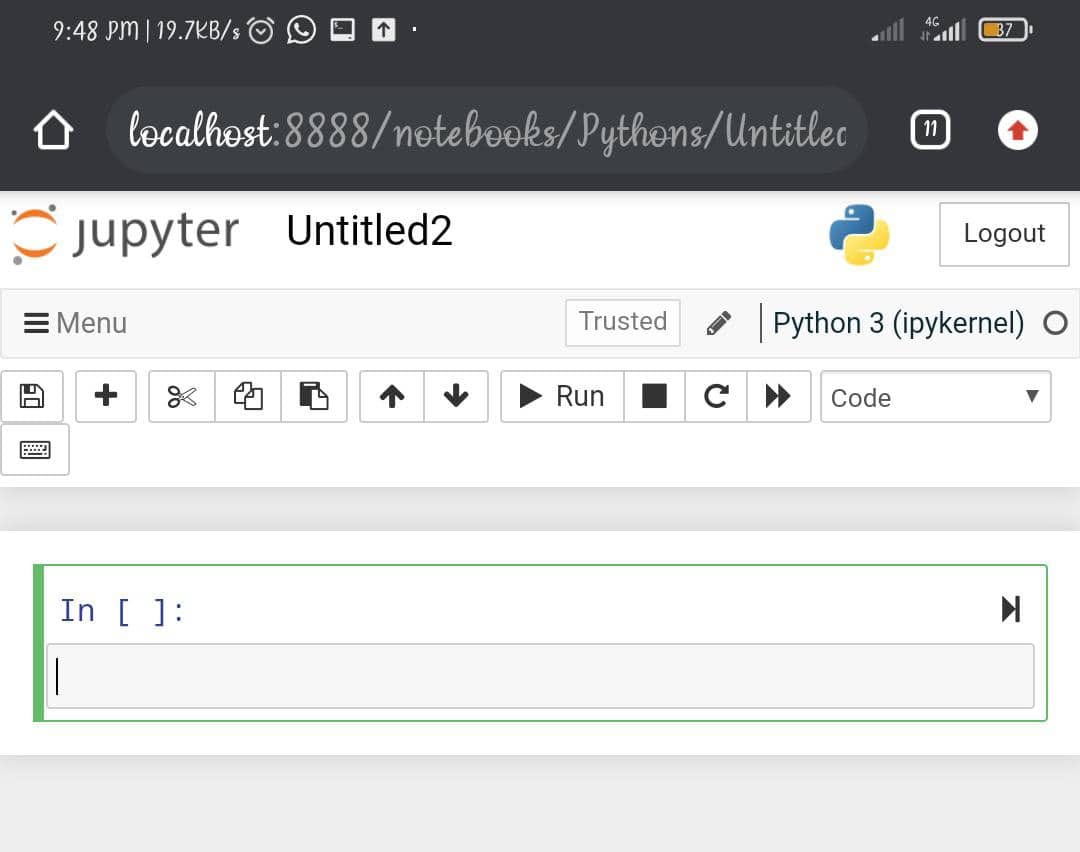Check the kernel status indicator circle
Viewport: 1080px width, 852px height.
click(x=1055, y=323)
